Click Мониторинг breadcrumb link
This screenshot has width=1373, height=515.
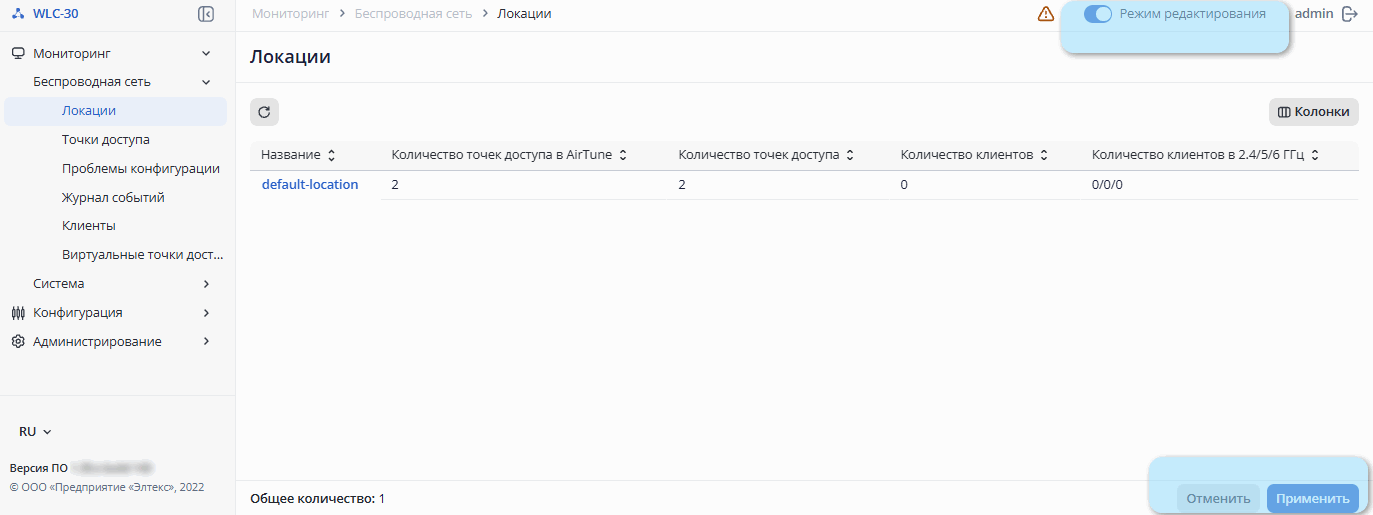click(x=290, y=14)
